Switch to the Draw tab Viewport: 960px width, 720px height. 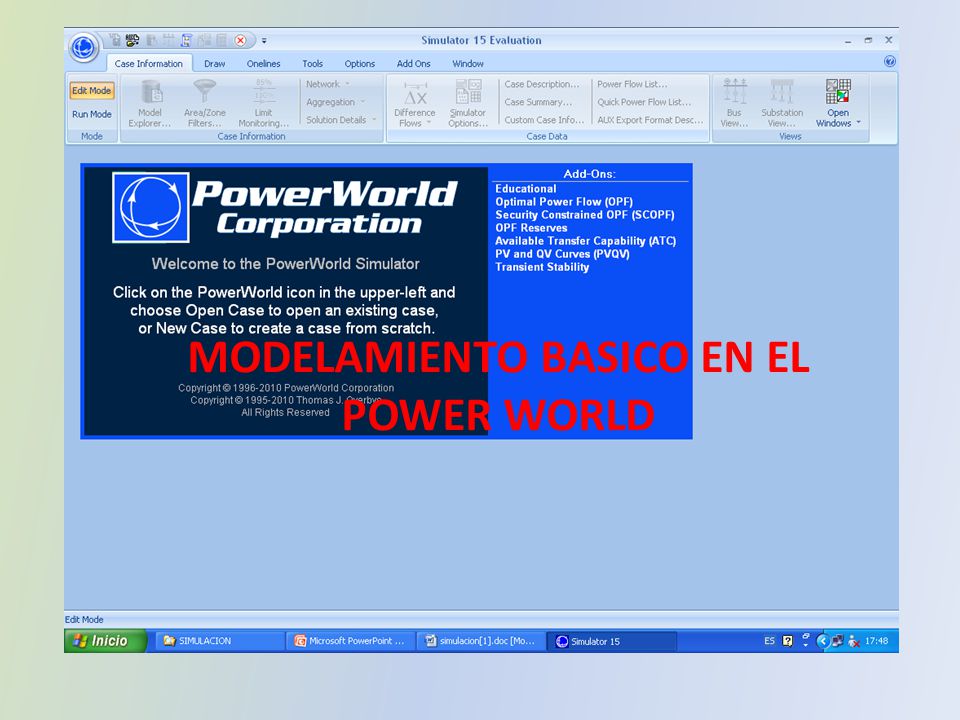pyautogui.click(x=214, y=64)
